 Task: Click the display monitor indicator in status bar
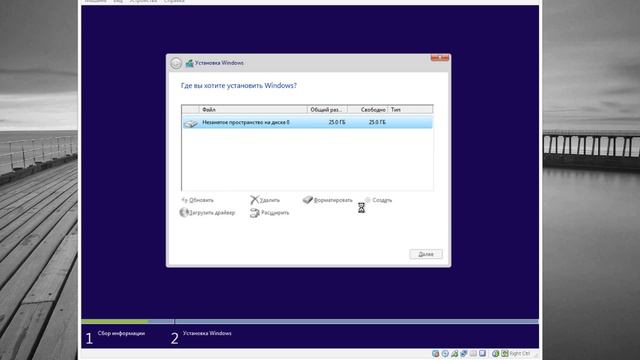(482, 353)
